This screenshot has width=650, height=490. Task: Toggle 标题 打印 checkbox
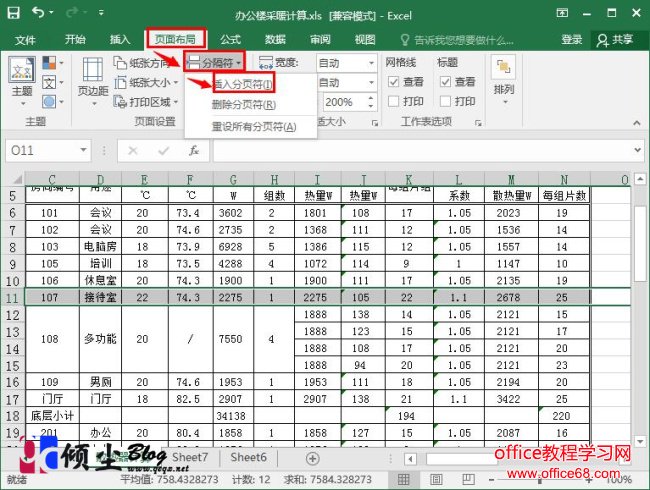tap(445, 101)
